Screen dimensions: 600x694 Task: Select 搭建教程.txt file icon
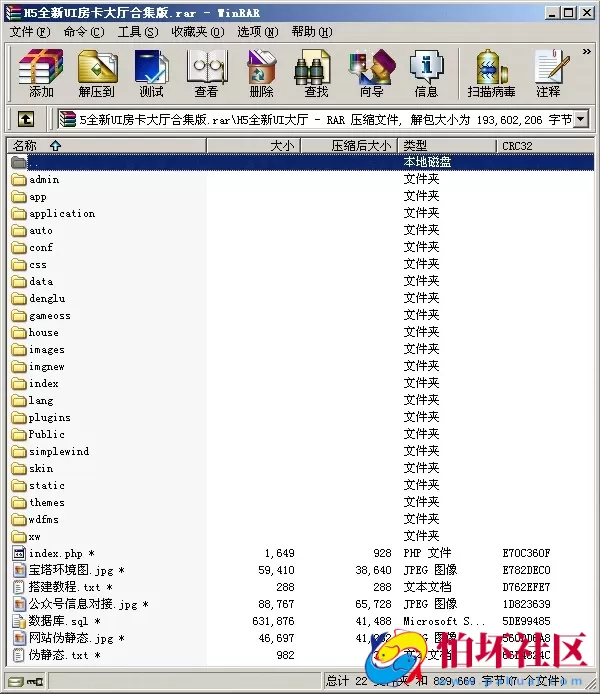click(19, 587)
